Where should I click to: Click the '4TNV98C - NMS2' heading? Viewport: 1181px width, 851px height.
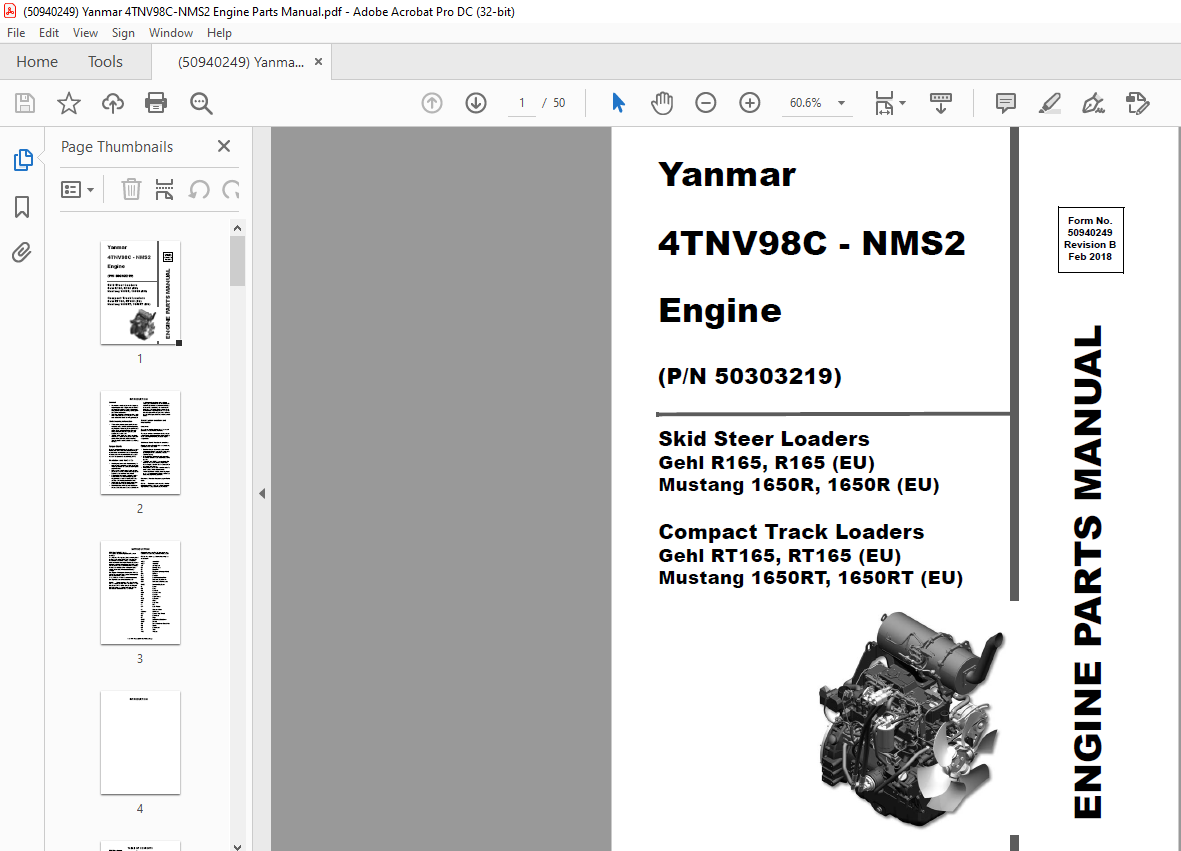tap(811, 242)
